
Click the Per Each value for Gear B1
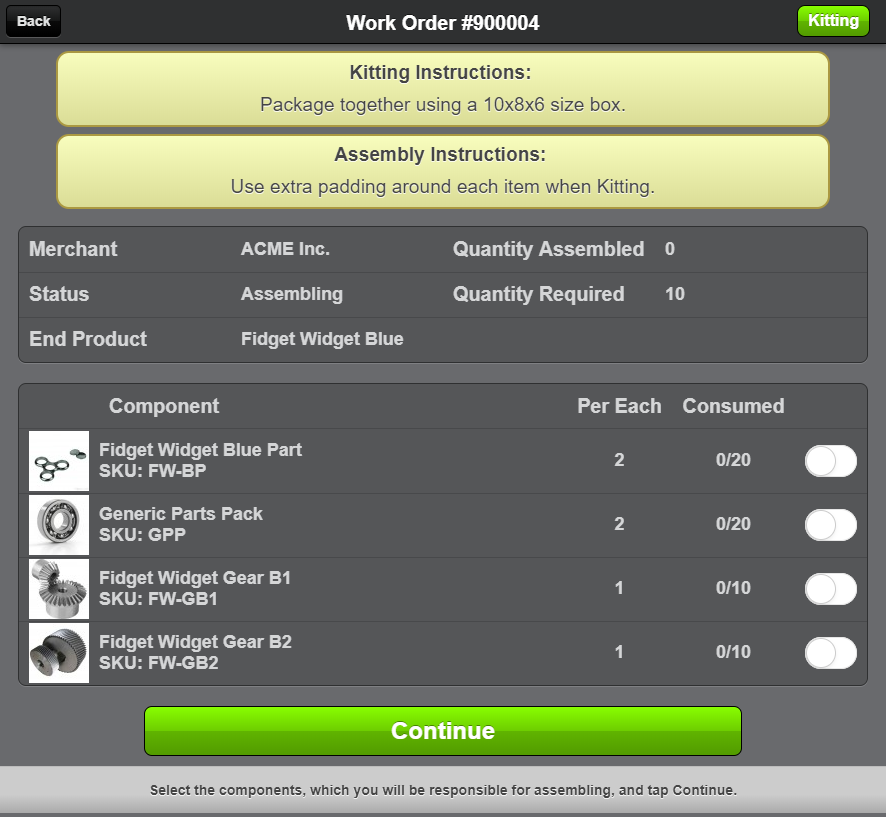click(619, 588)
